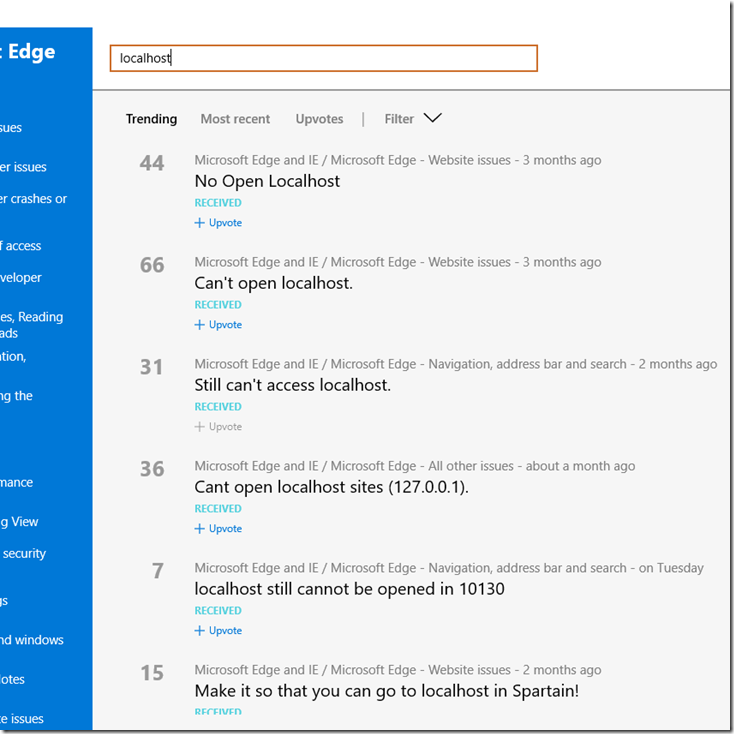
Task: Click the 31 upvote count
Action: [x=151, y=367]
